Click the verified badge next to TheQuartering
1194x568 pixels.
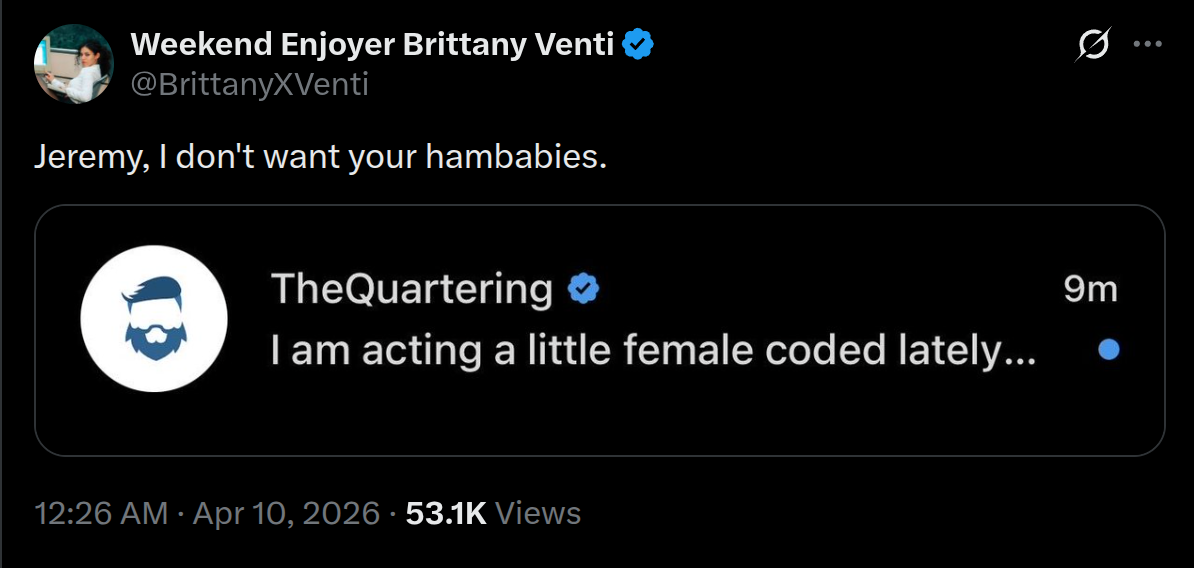(583, 289)
